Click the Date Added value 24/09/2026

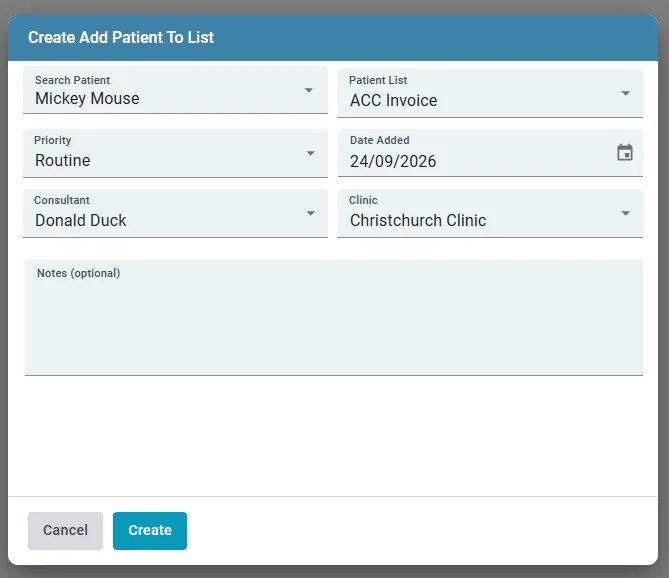click(x=393, y=161)
